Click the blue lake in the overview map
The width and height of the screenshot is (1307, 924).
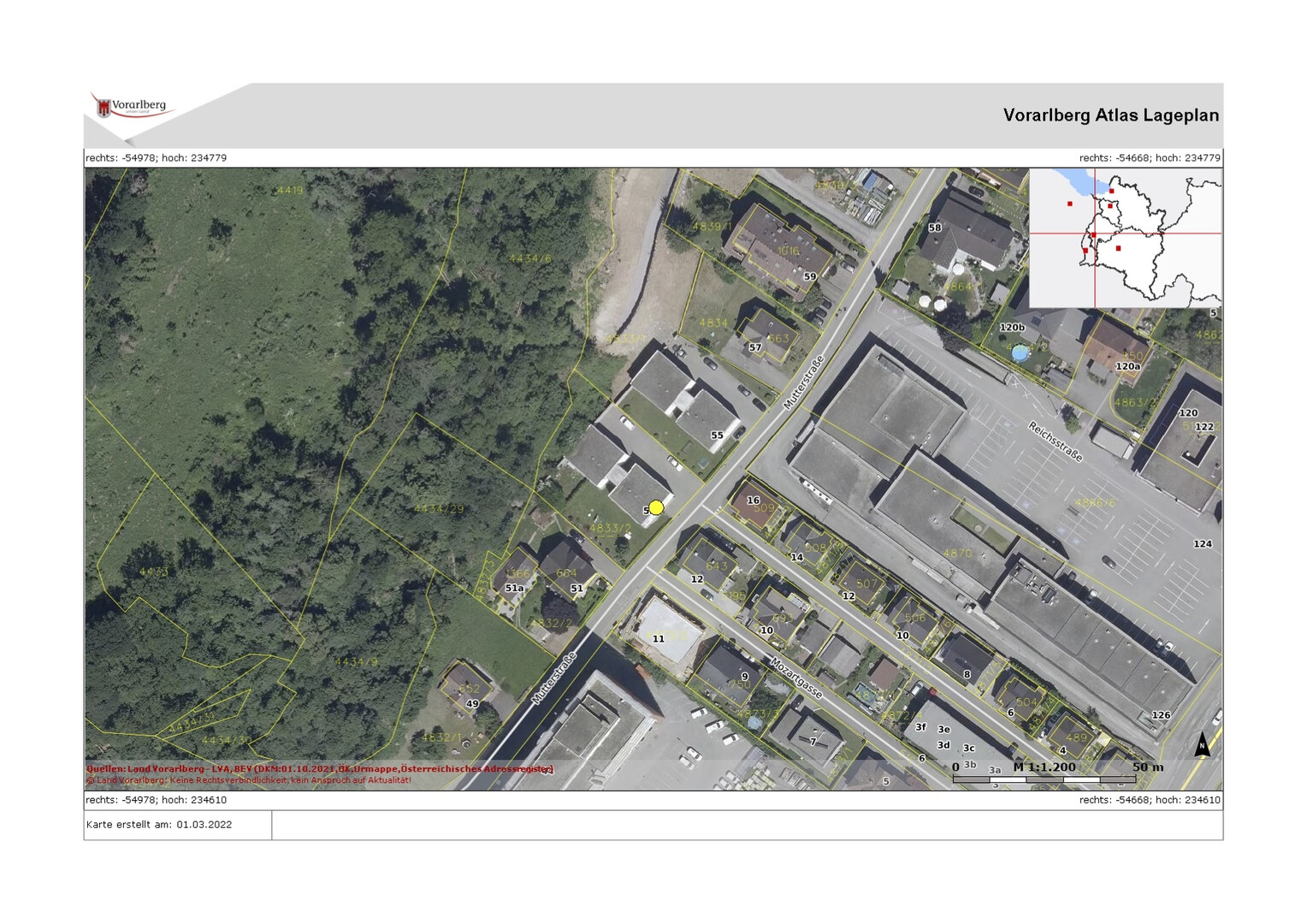[1080, 181]
